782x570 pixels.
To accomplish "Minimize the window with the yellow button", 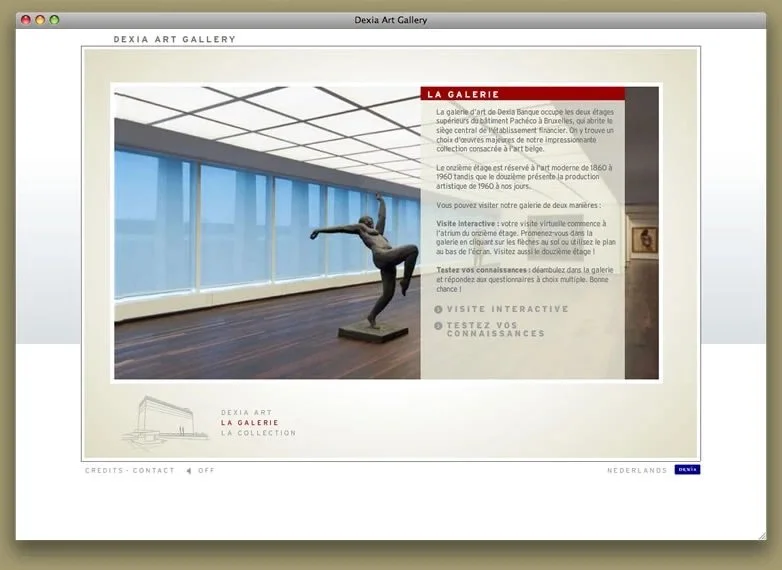I will click(40, 19).
